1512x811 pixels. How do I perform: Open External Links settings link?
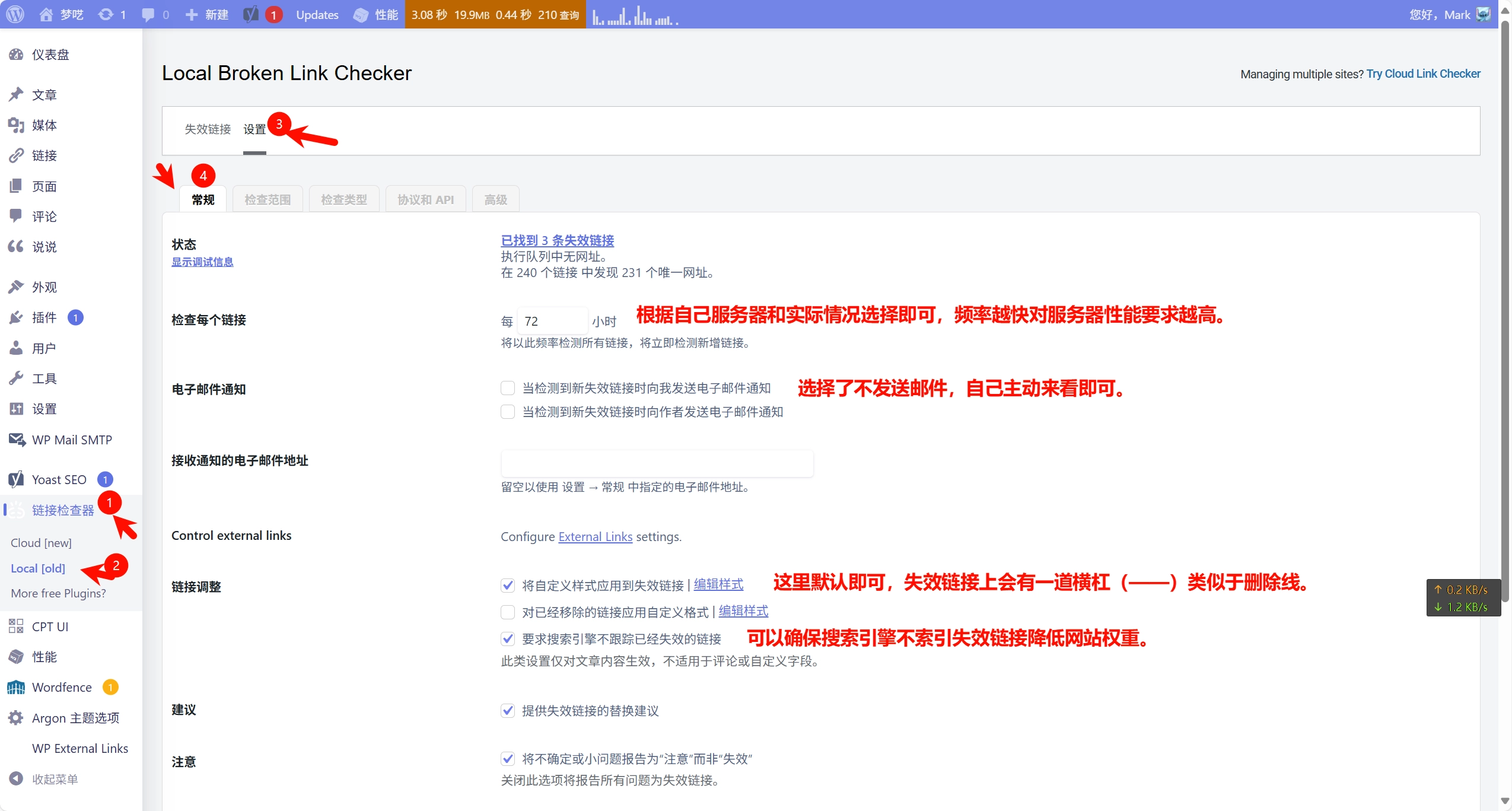pyautogui.click(x=596, y=536)
